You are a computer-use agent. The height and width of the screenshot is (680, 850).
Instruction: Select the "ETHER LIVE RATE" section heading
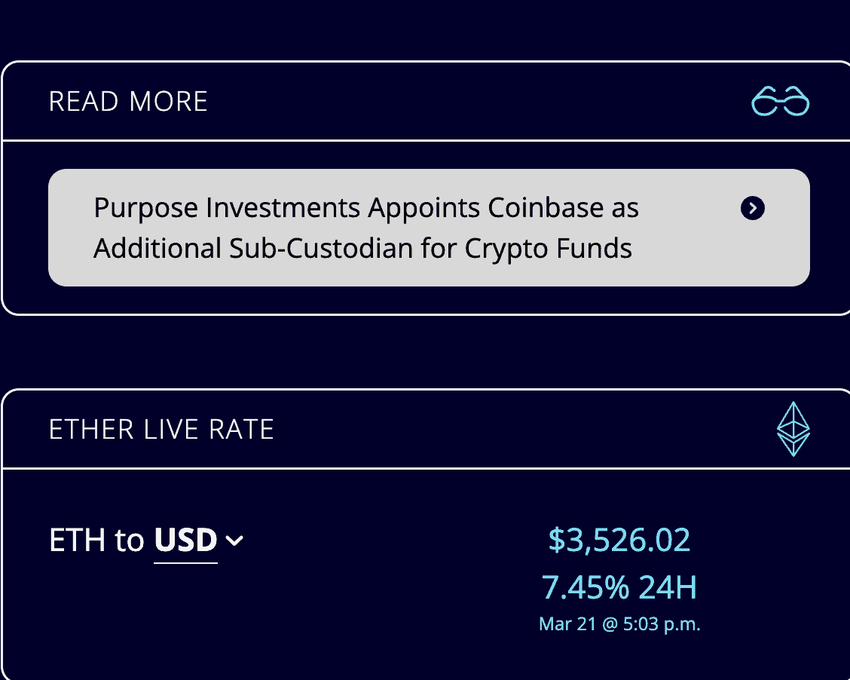point(161,429)
